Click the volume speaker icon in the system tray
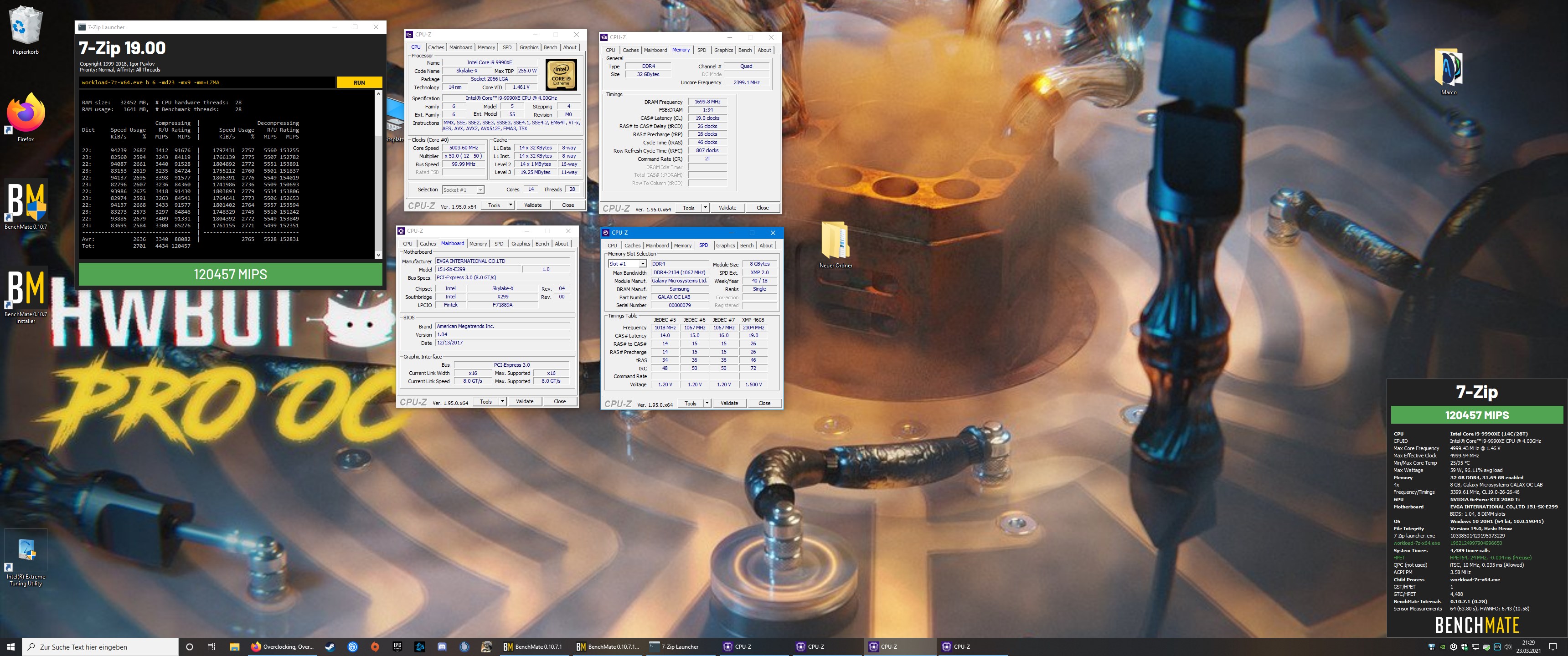The height and width of the screenshot is (656, 1568). pyautogui.click(x=1508, y=647)
